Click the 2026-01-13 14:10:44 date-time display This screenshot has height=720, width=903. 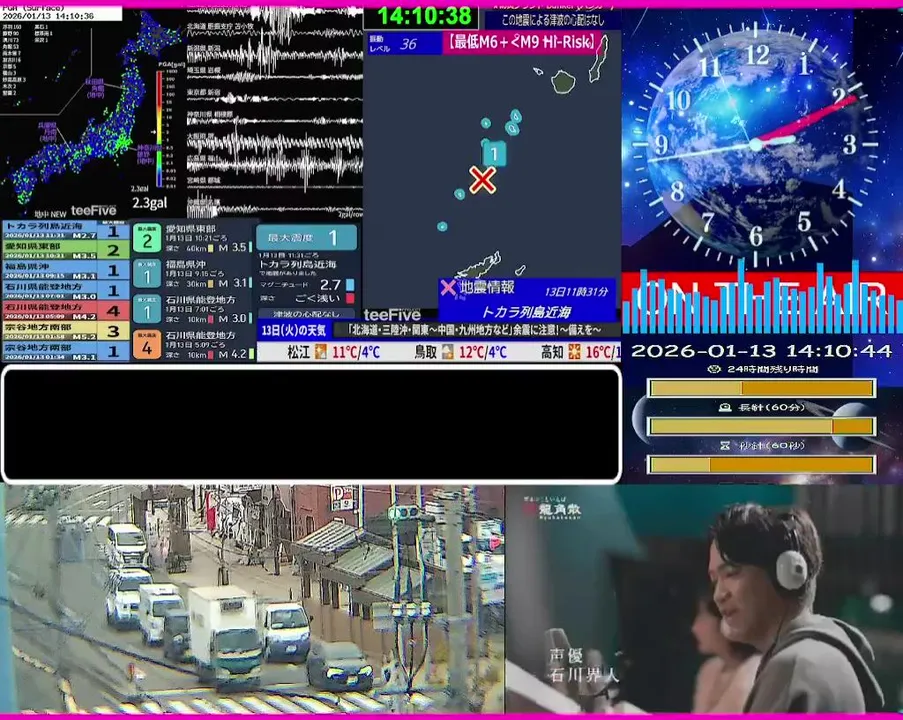(761, 351)
